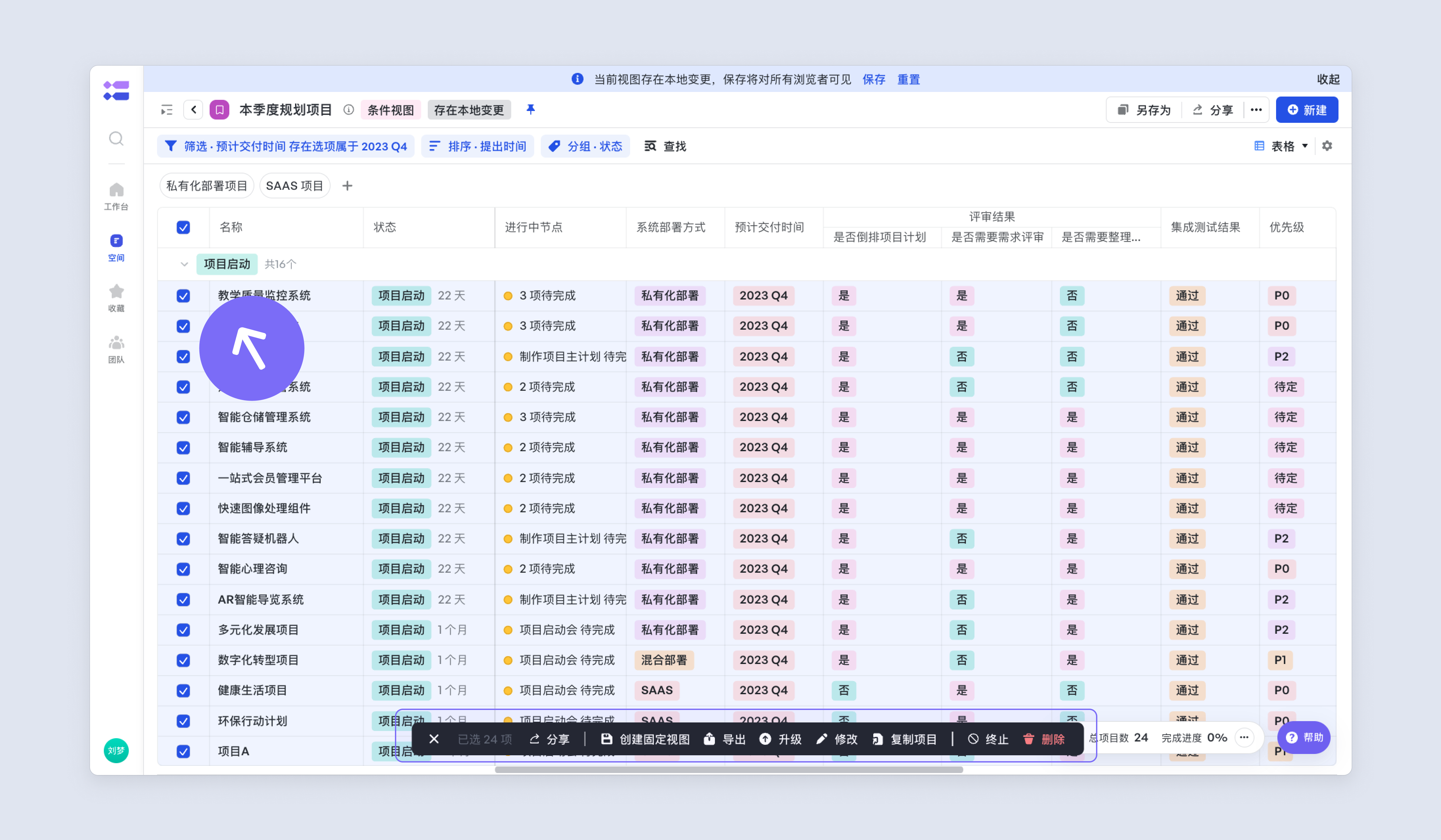Click the 新建 button
This screenshot has width=1441, height=840.
(x=1307, y=110)
